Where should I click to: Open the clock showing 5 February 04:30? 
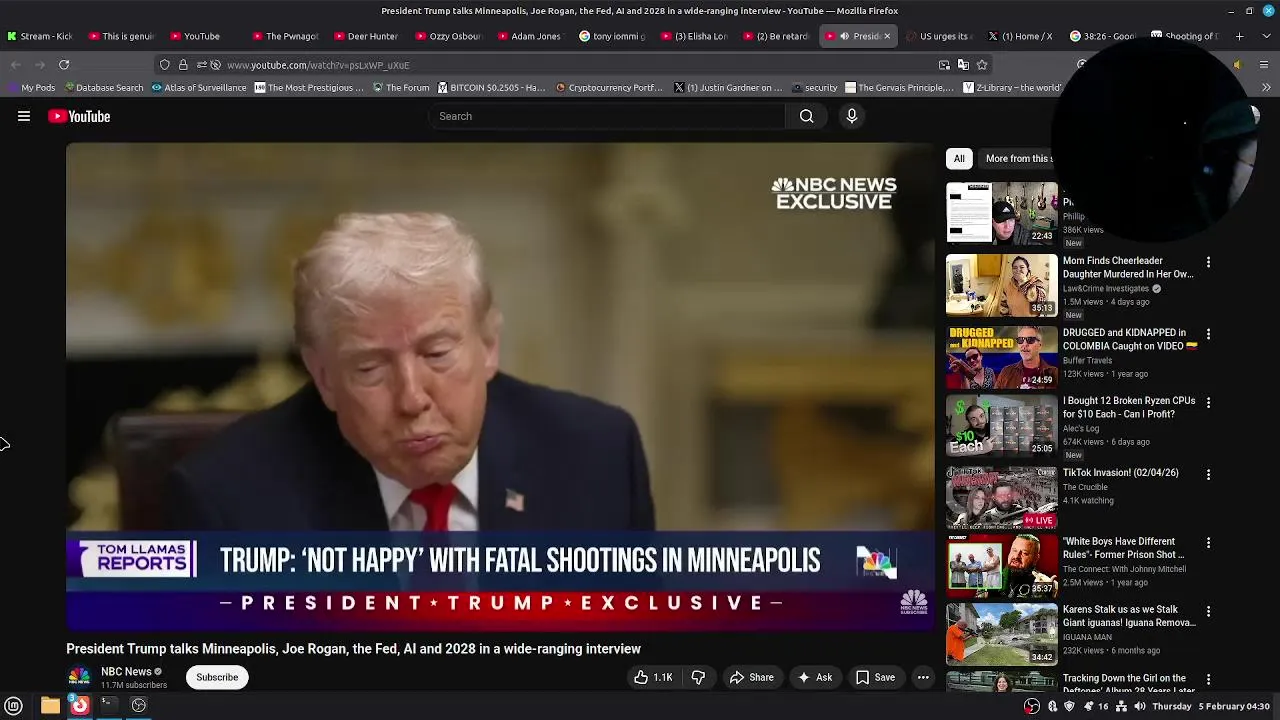1211,706
